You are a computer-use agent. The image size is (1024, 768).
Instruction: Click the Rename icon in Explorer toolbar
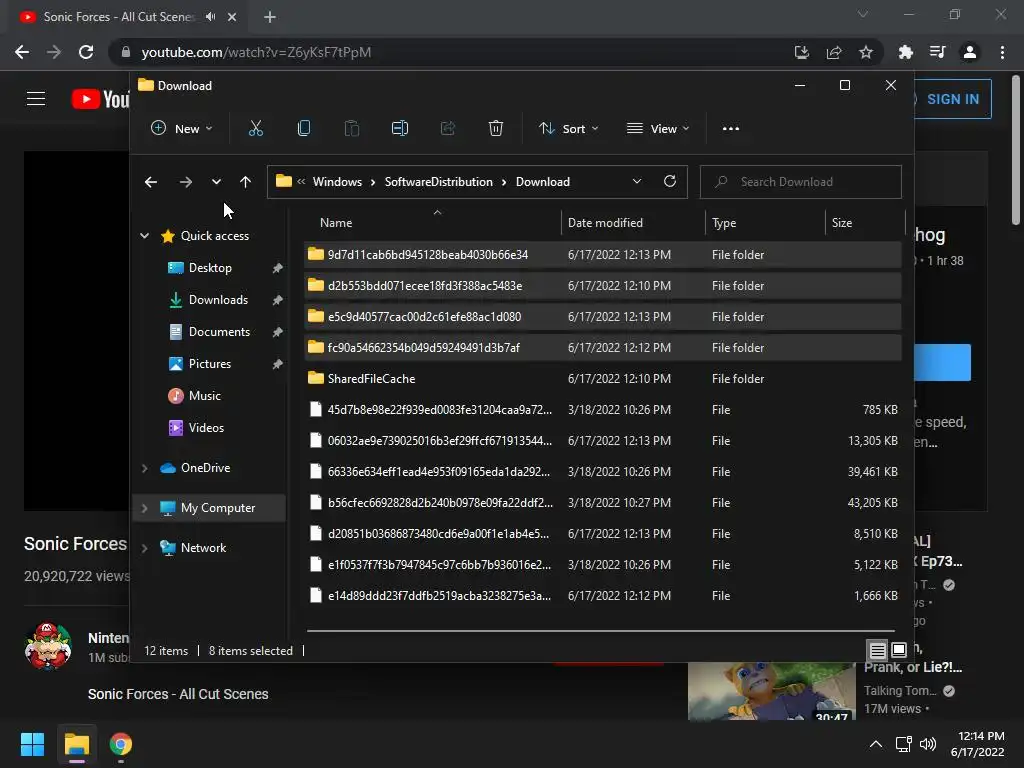pos(400,129)
